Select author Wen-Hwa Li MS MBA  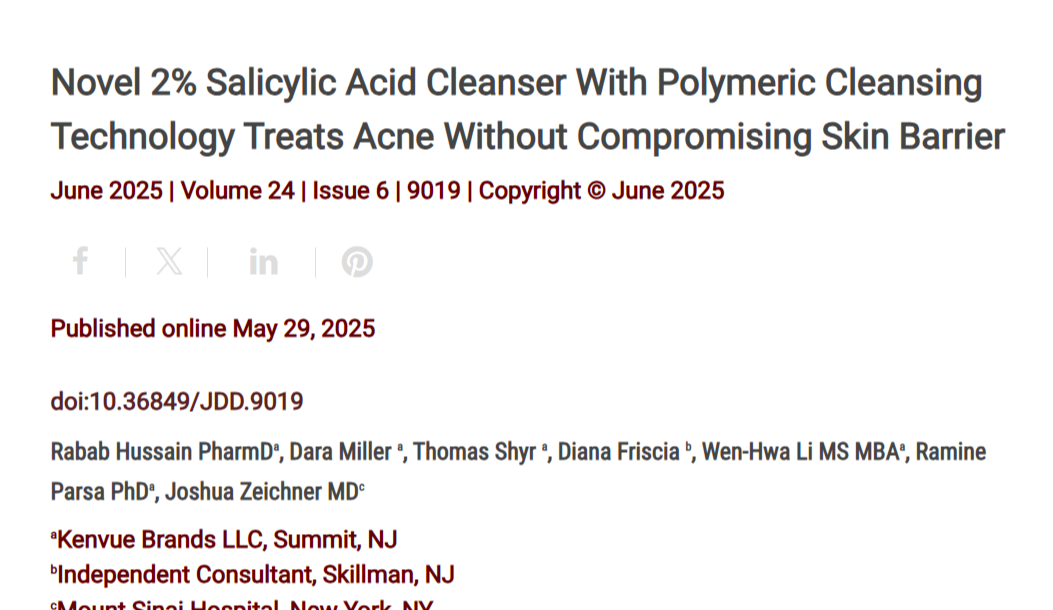coord(800,452)
